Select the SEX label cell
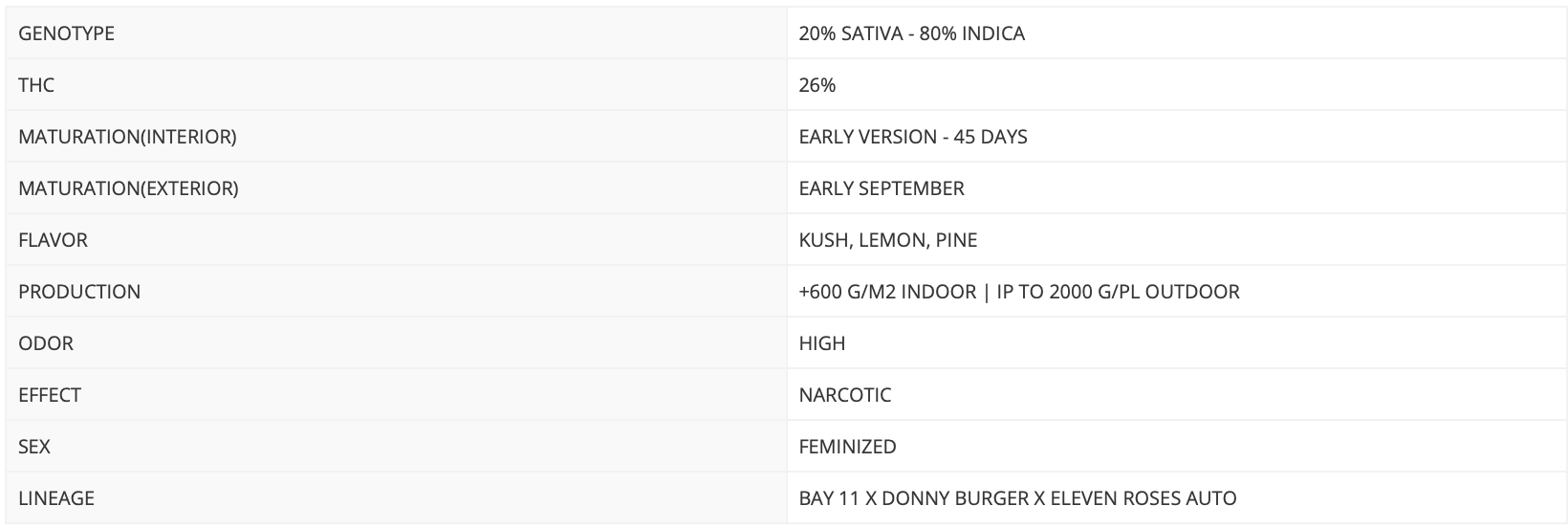 tap(397, 447)
